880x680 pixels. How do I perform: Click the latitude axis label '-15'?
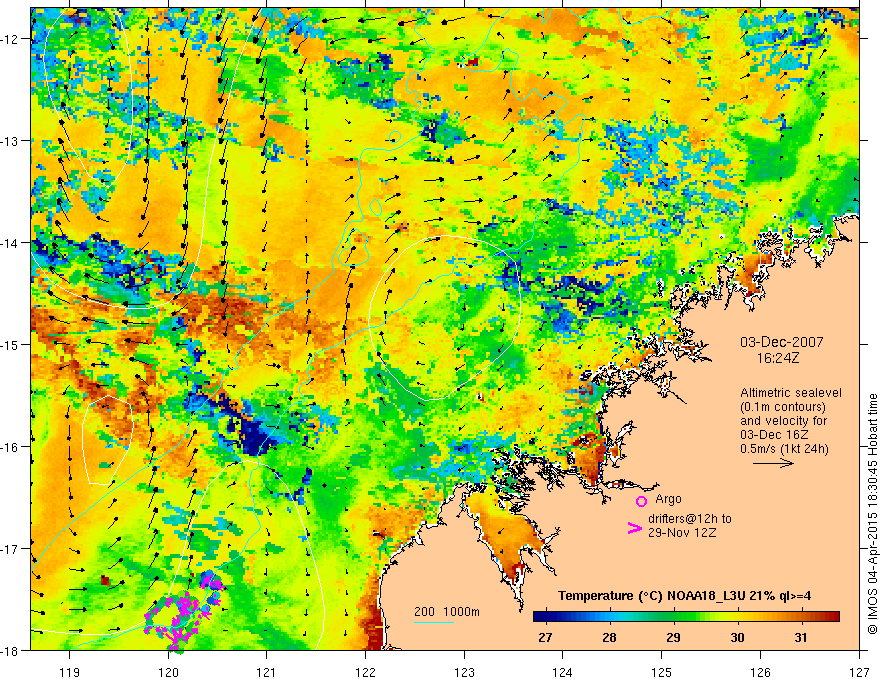tap(10, 344)
